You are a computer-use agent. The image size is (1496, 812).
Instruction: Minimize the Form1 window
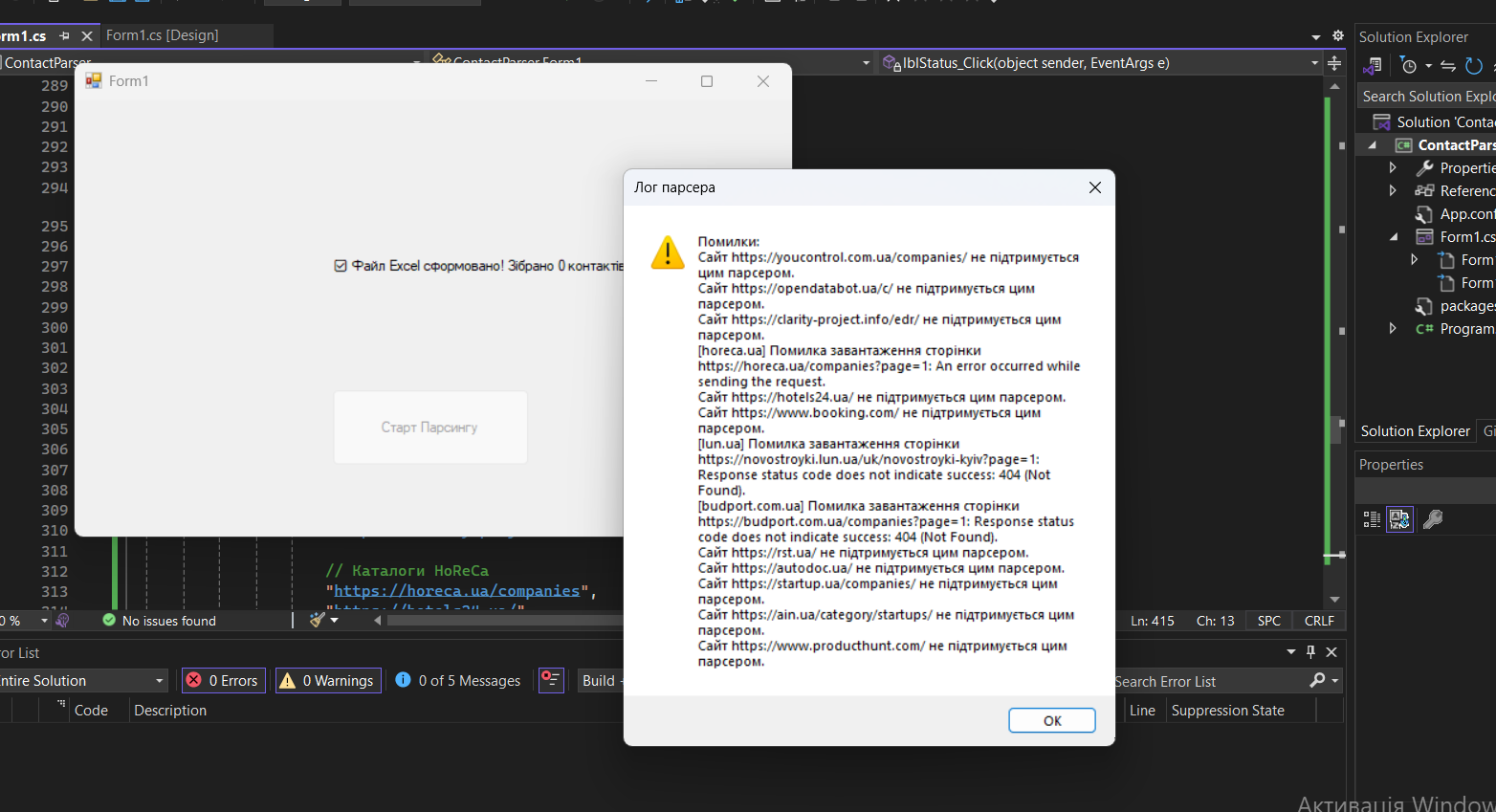pyautogui.click(x=651, y=81)
